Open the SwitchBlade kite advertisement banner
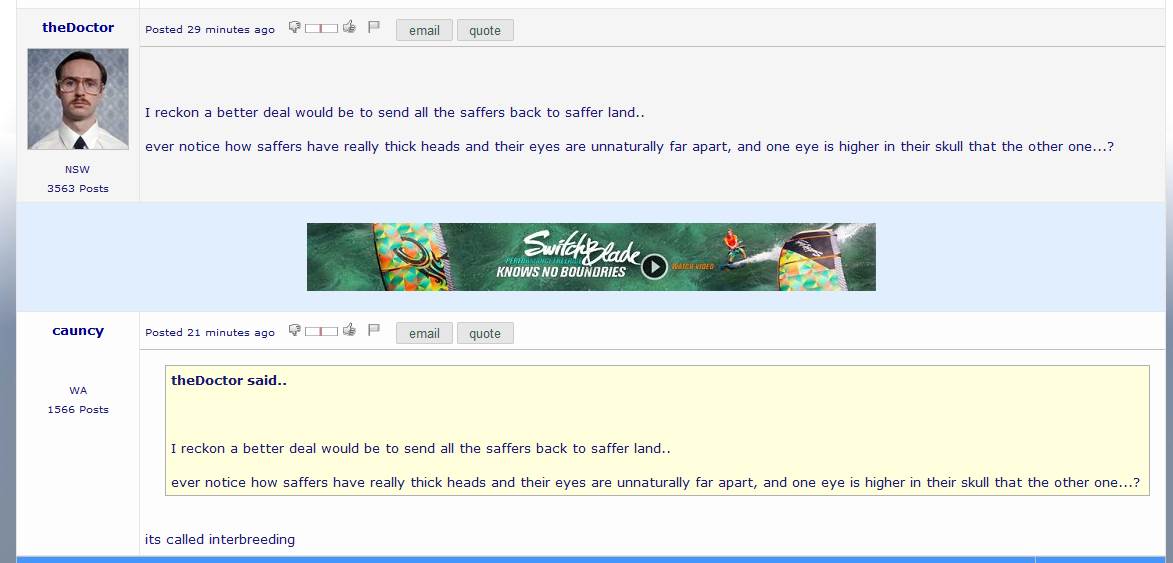Screen dimensions: 1173x563 pos(591,256)
